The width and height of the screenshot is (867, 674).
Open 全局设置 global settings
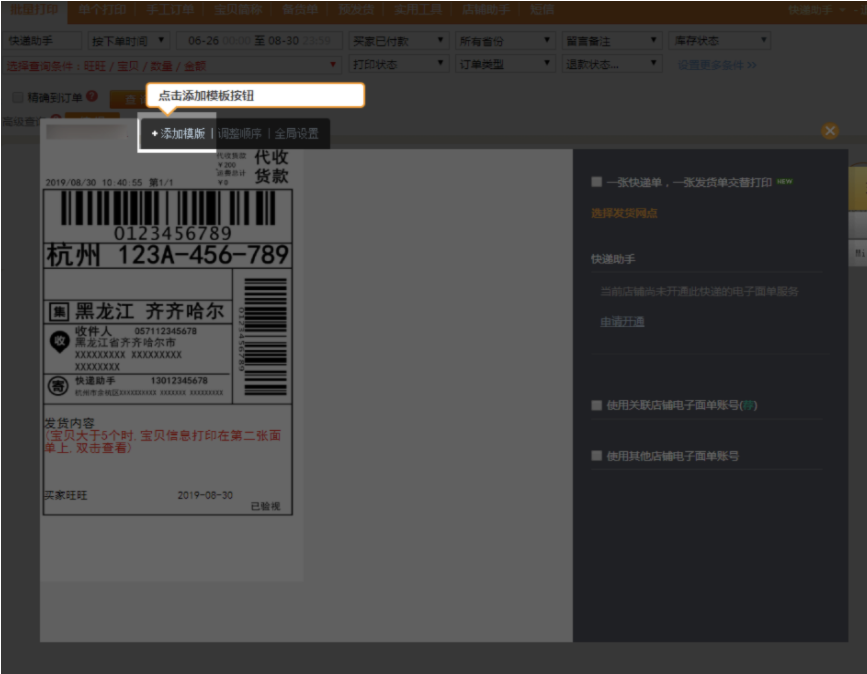(296, 134)
